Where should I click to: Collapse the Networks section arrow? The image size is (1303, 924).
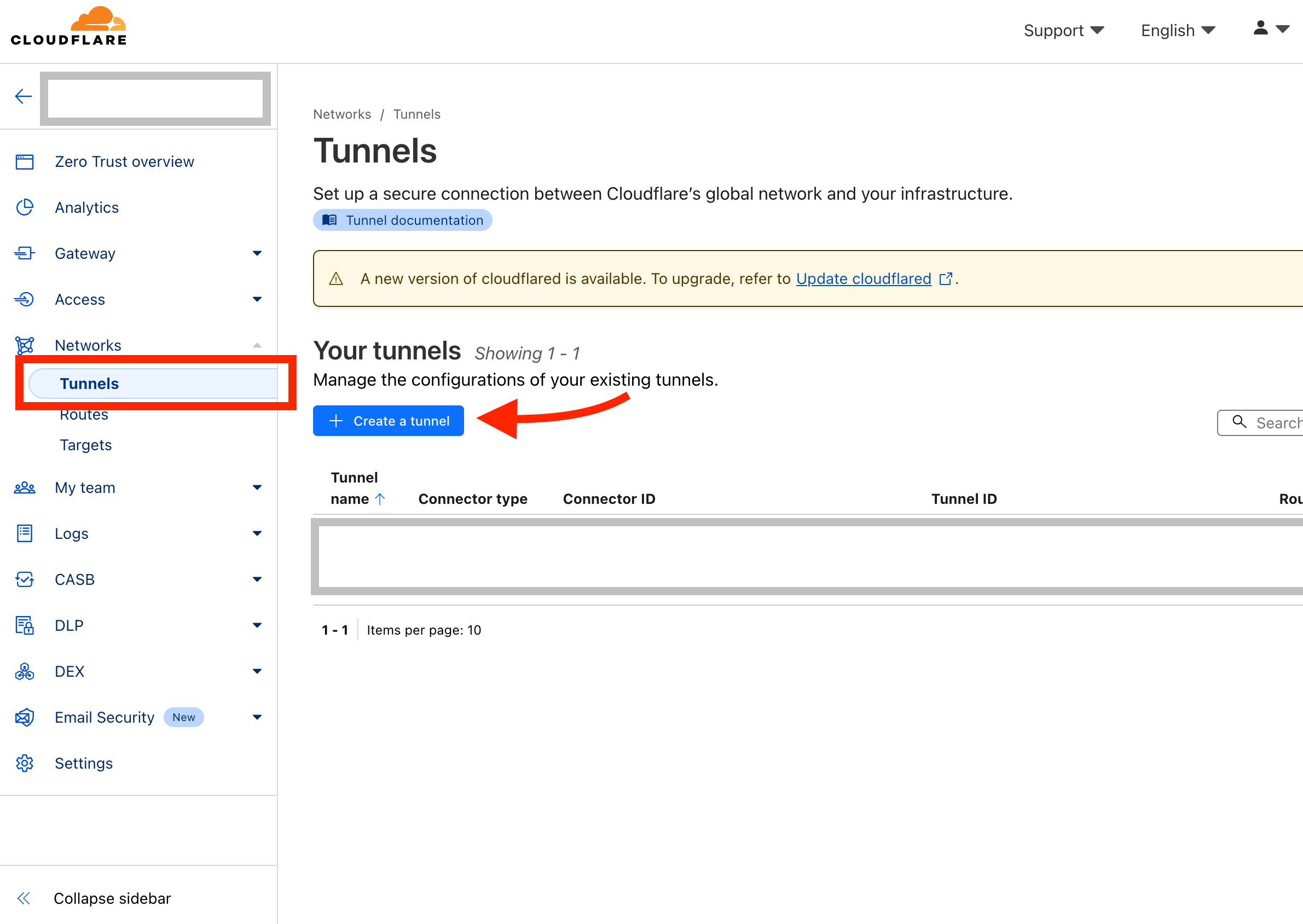257,345
